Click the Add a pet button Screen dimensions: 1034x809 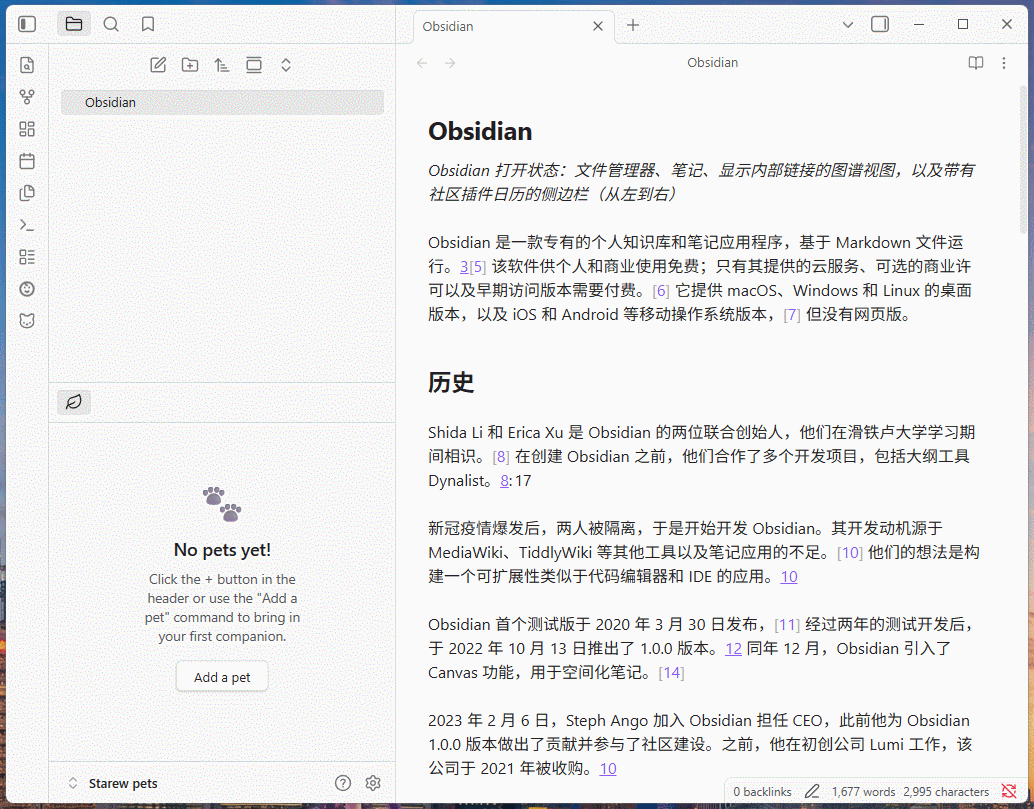click(x=222, y=677)
